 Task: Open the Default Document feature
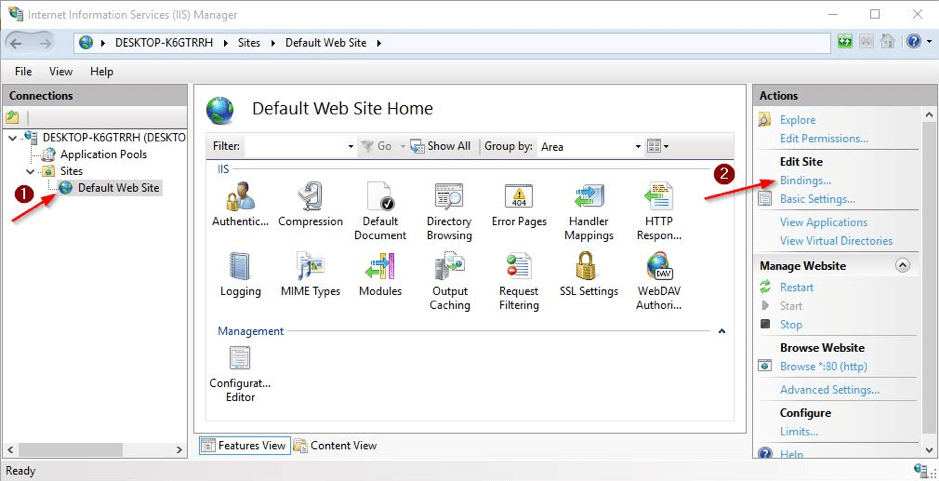tap(380, 212)
